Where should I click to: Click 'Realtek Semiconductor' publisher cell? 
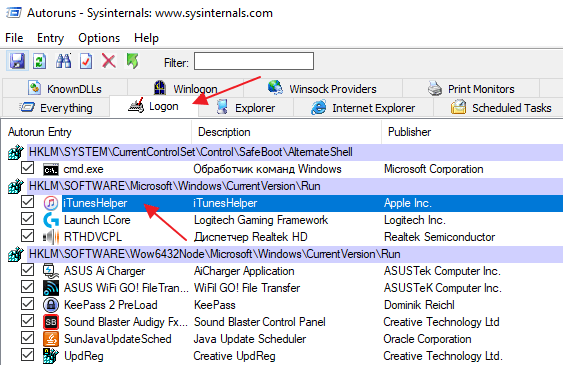[439, 237]
